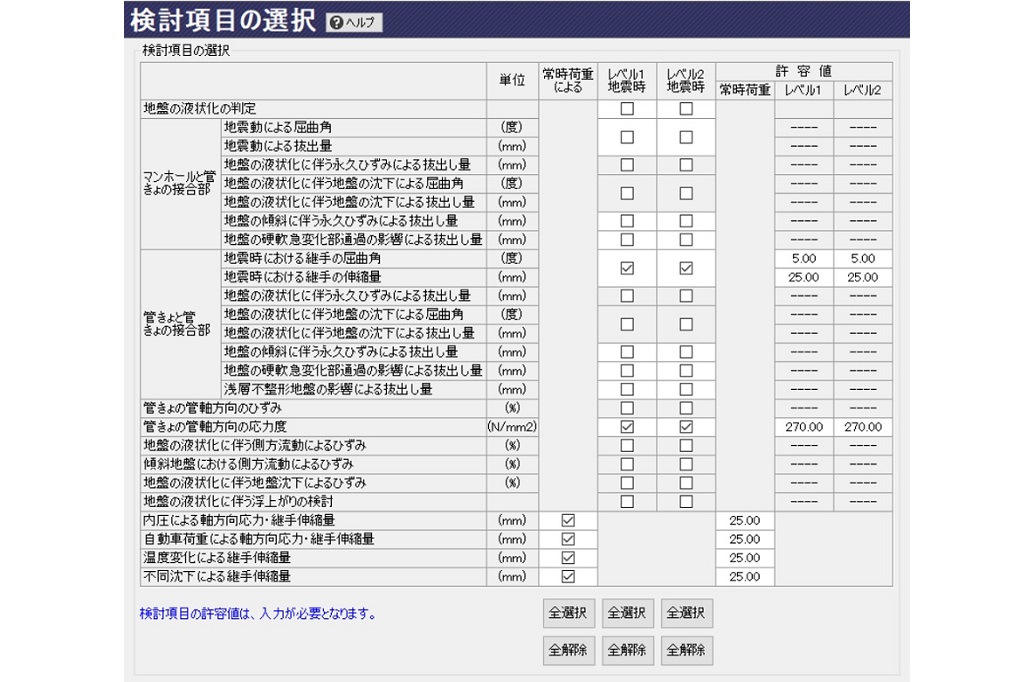Edit 常時荷重 allowable 25.00 for 温度変化 row
This screenshot has width=1024, height=682.
745,558
